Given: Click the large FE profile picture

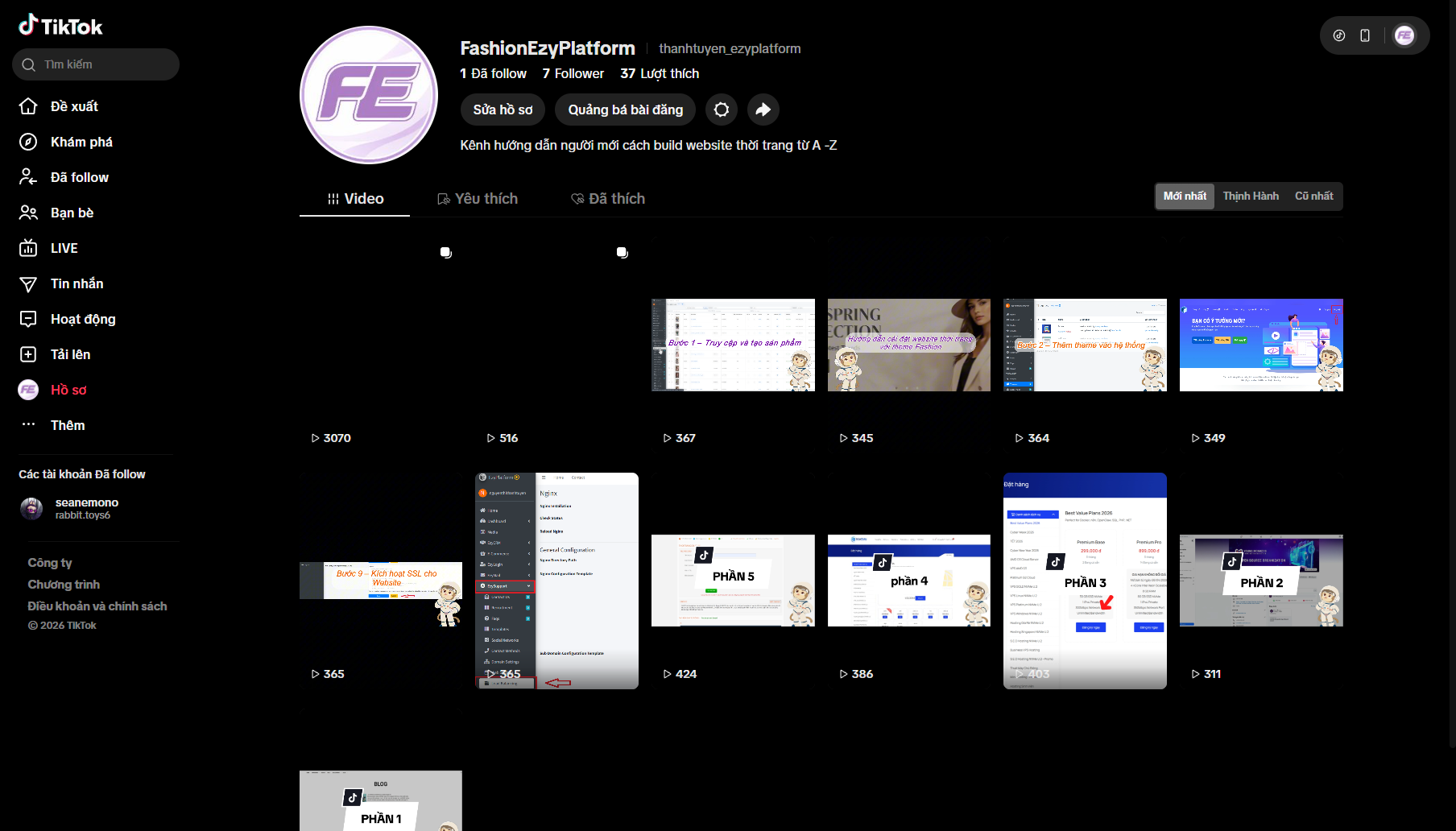Looking at the screenshot, I should click(369, 95).
